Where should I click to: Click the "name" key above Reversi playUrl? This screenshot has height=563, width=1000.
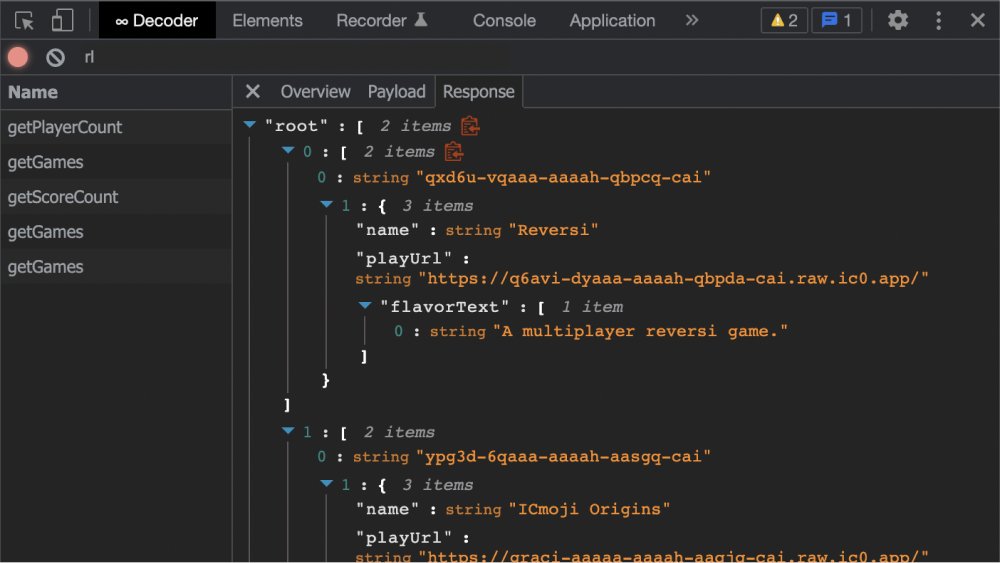tap(387, 230)
